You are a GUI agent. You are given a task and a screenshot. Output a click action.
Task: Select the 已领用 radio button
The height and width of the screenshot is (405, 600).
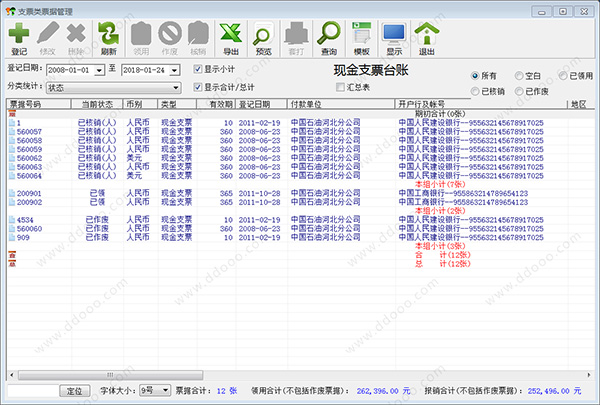click(x=563, y=76)
